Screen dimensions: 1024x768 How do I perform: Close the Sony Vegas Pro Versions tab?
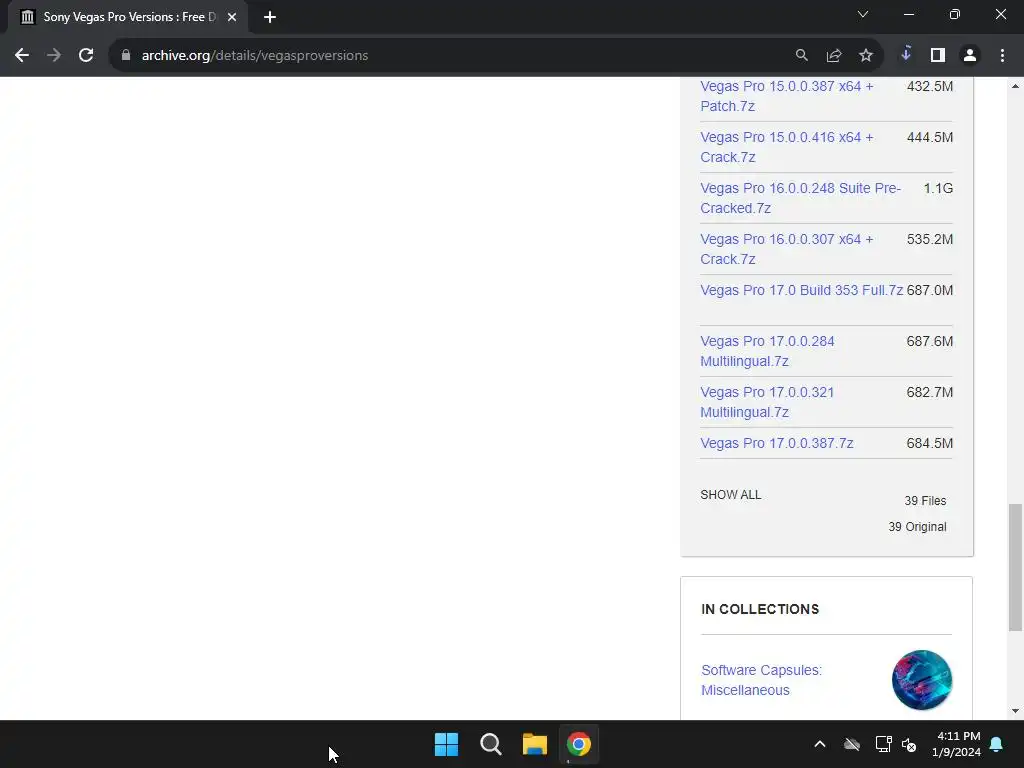[232, 17]
